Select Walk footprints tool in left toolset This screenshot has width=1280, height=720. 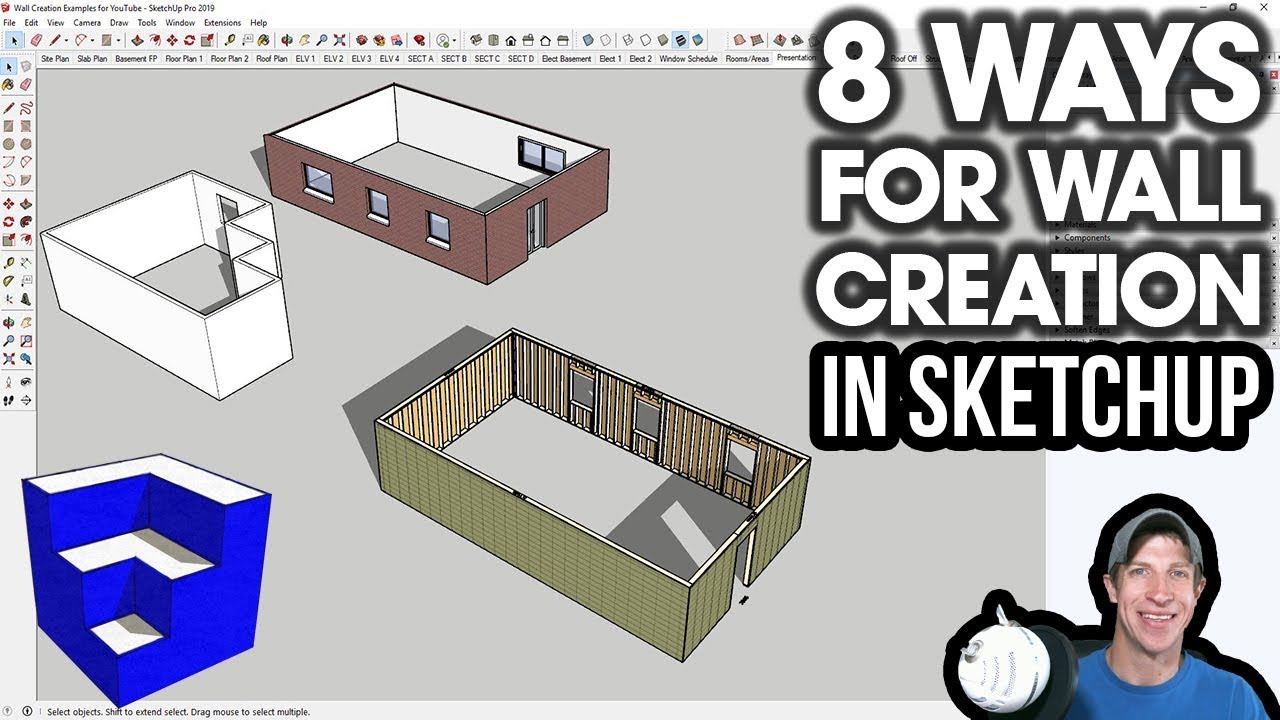[x=9, y=400]
